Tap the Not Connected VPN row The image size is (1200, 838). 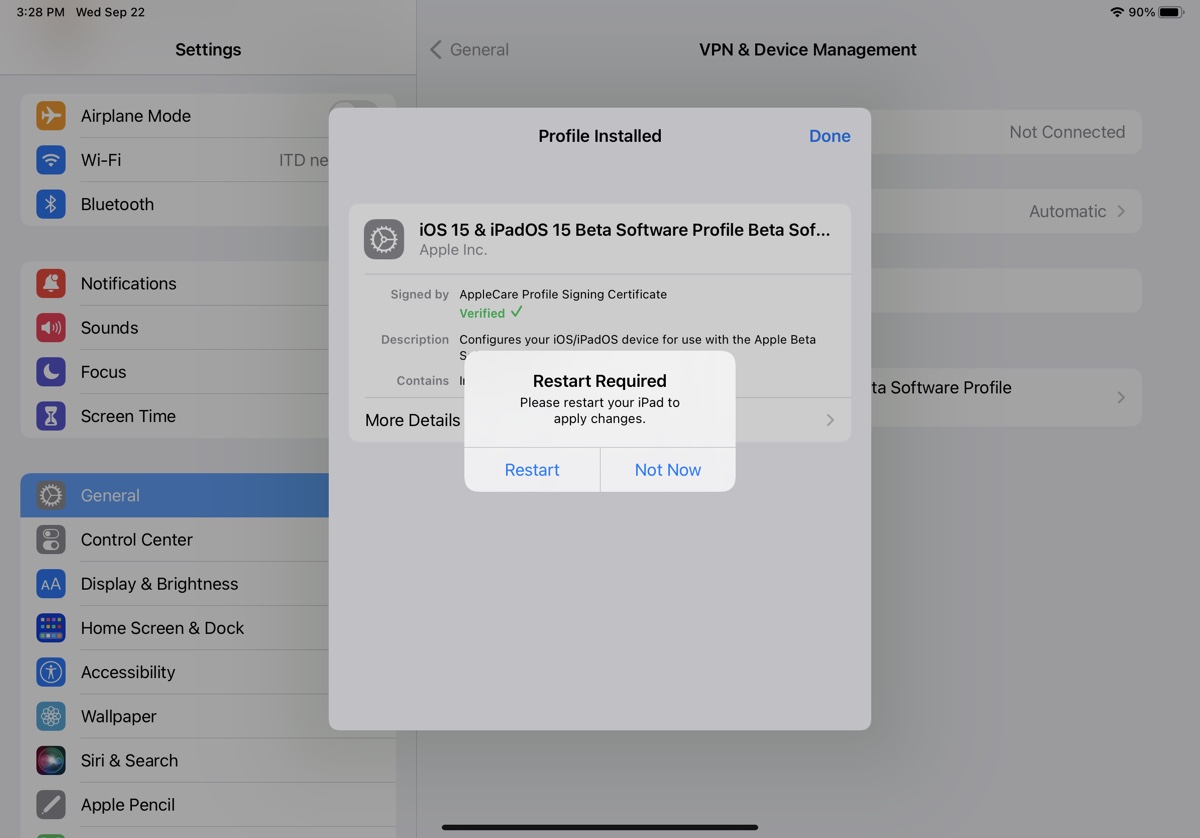pyautogui.click(x=1006, y=132)
